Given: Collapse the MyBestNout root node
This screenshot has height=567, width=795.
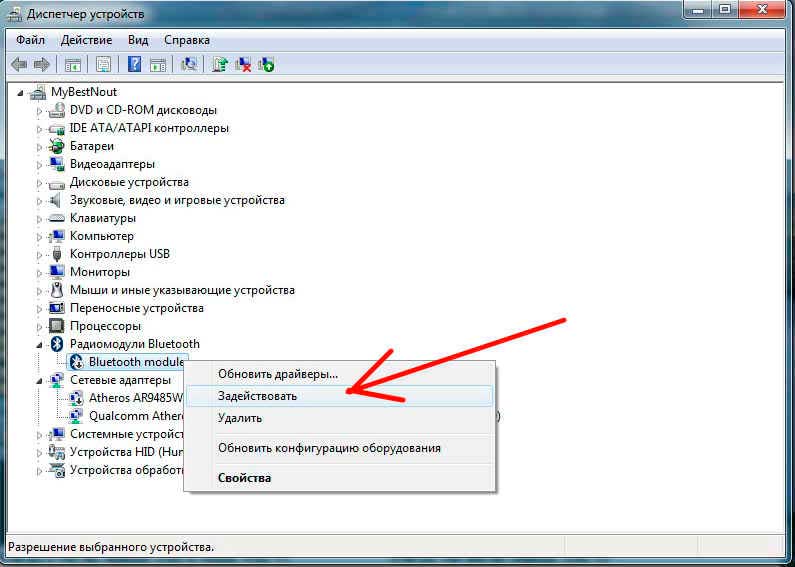Looking at the screenshot, I should (20, 93).
